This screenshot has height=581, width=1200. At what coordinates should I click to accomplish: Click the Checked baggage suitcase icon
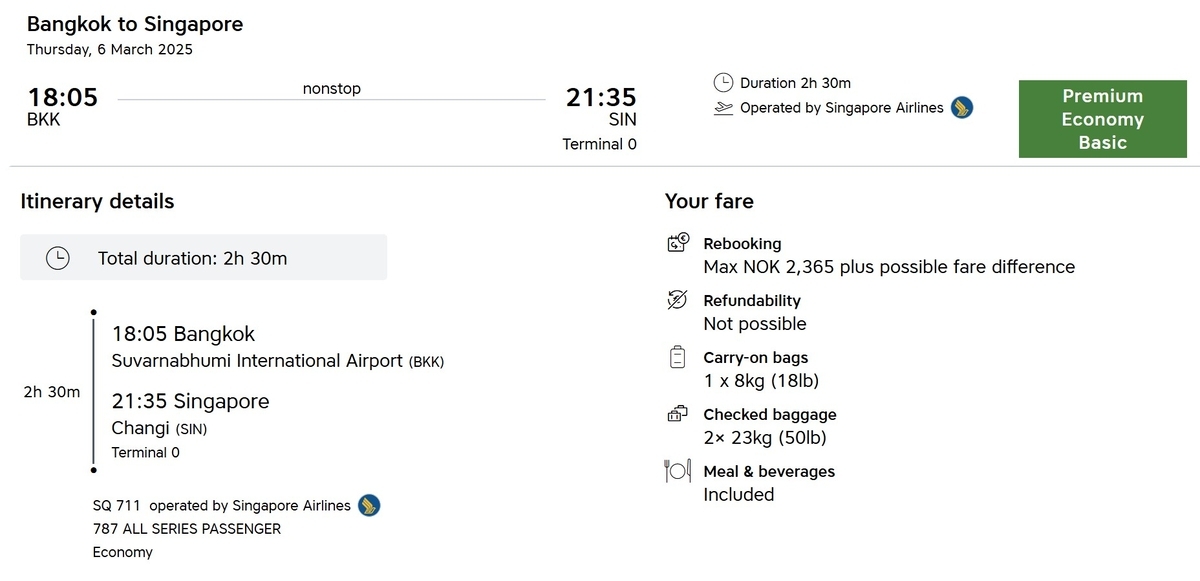click(678, 413)
